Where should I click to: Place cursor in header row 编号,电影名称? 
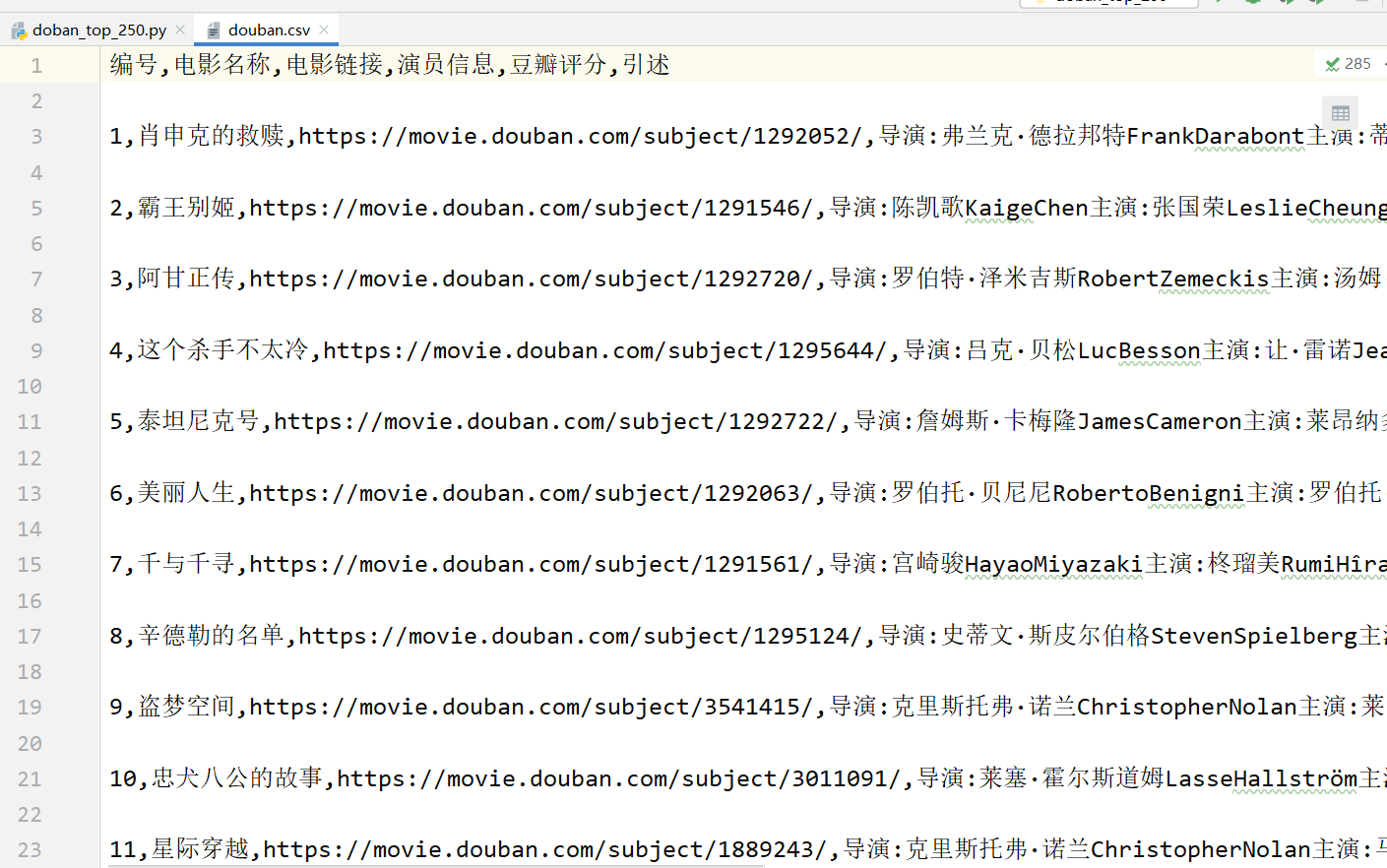[x=390, y=65]
